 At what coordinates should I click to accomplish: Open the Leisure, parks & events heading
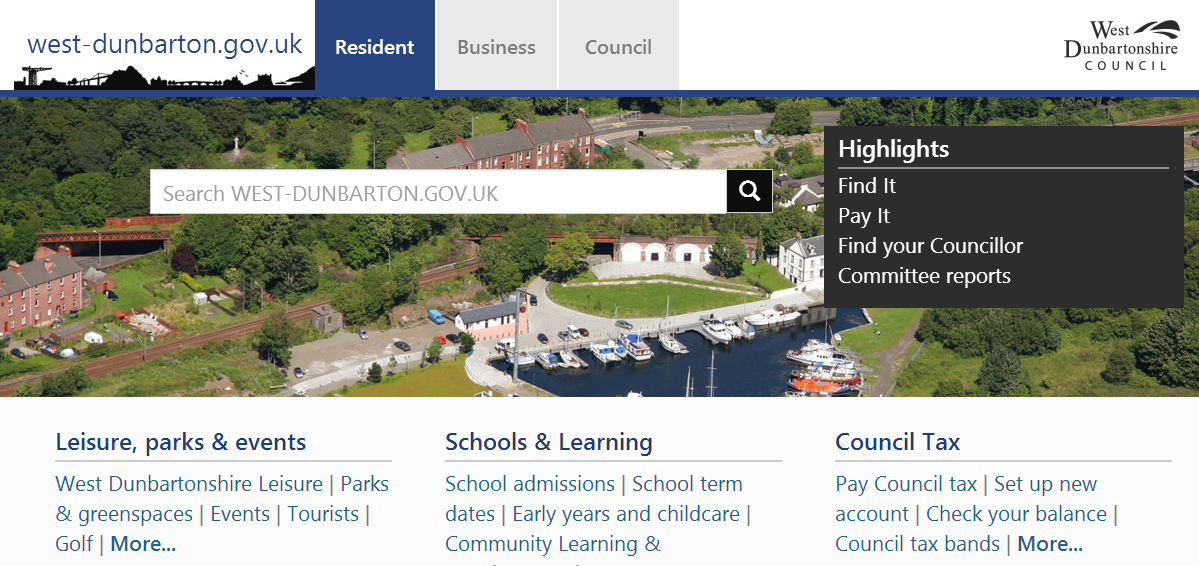(x=181, y=442)
